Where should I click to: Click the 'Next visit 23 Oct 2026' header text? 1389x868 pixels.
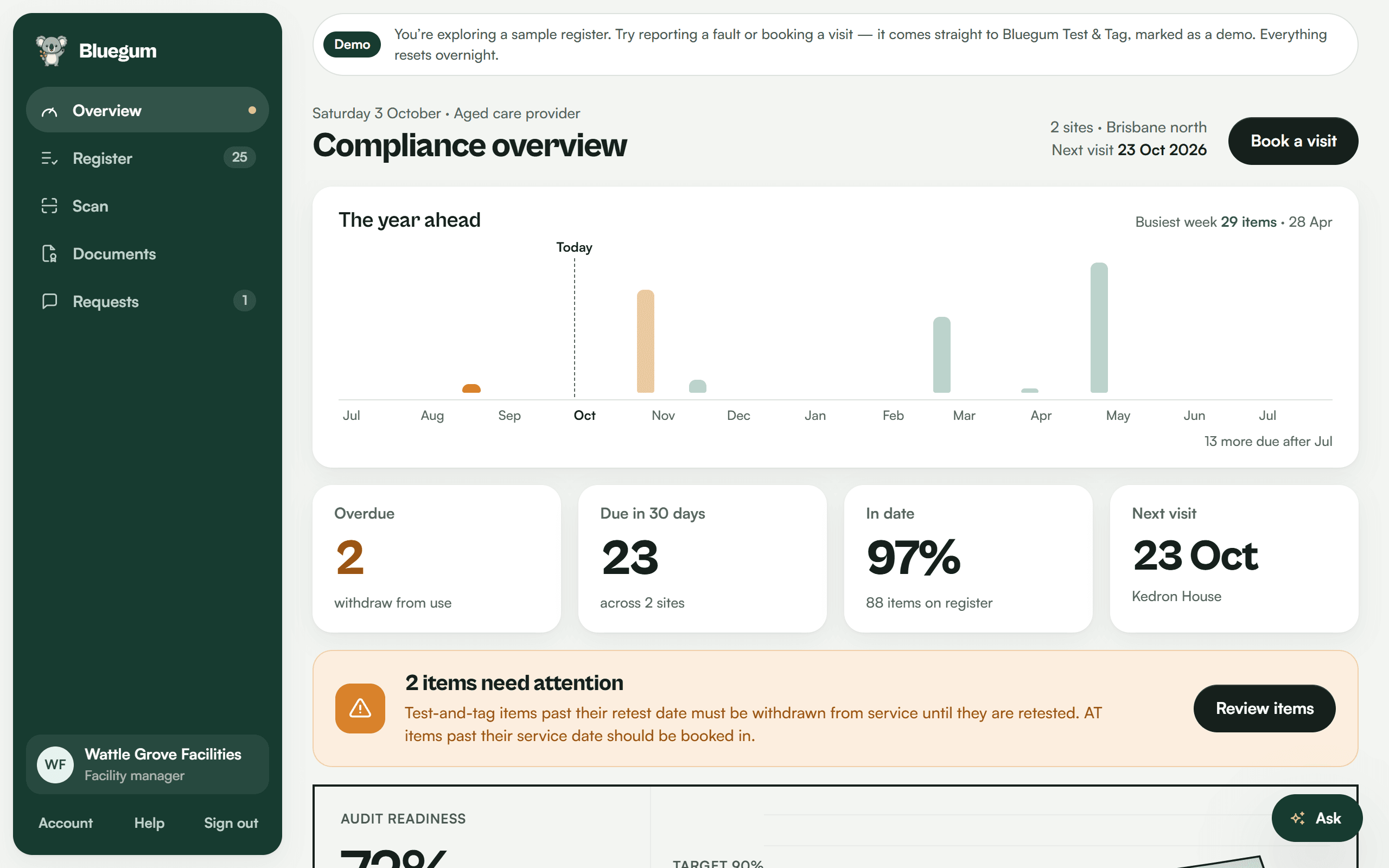click(x=1129, y=150)
